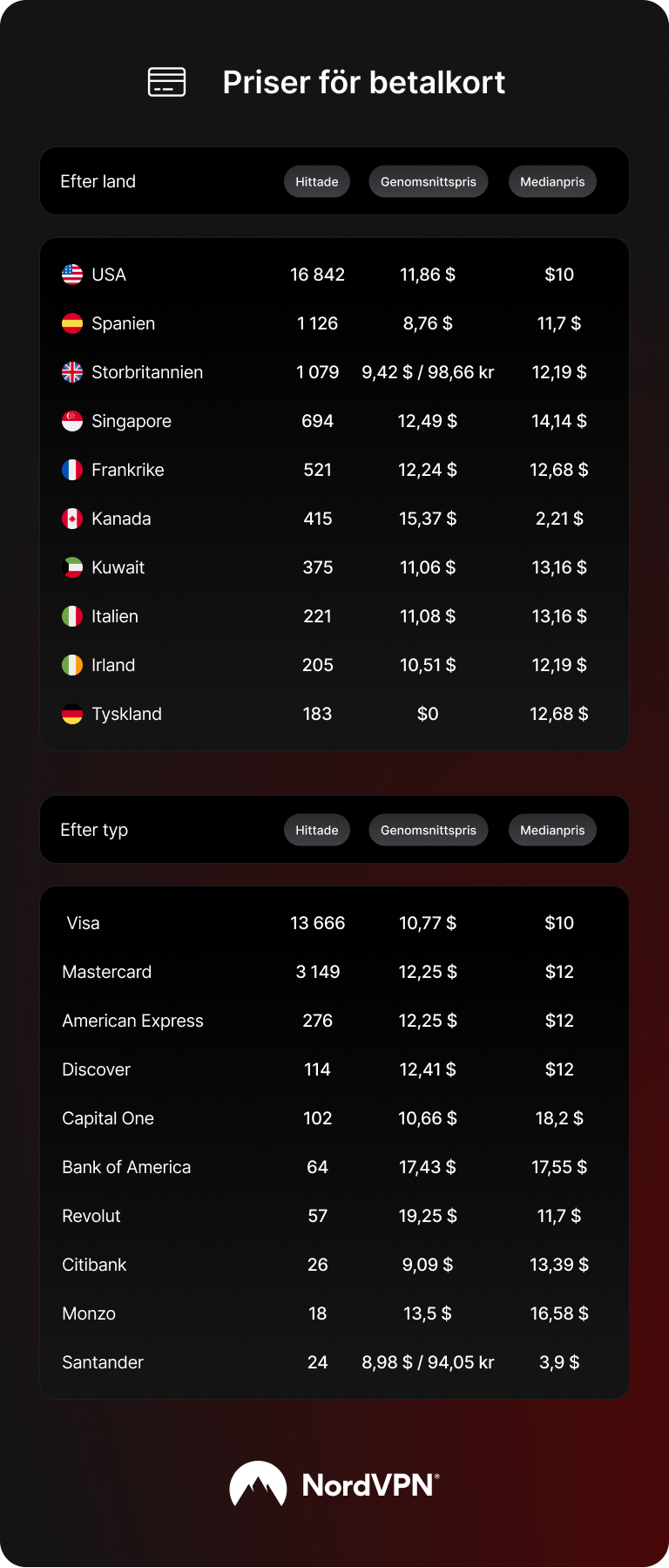Click the Mastercard row label
669x1568 pixels.
pos(107,972)
